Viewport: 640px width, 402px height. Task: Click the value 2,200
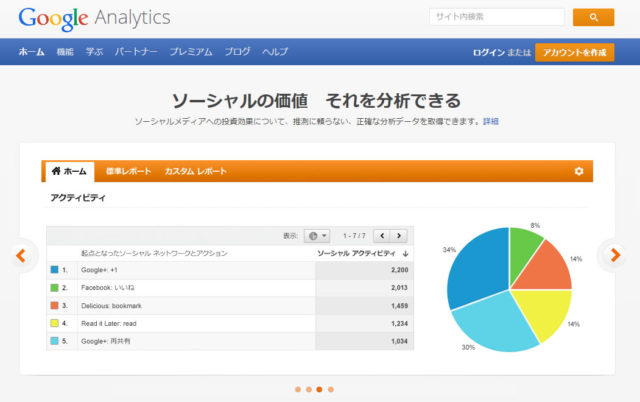point(400,270)
